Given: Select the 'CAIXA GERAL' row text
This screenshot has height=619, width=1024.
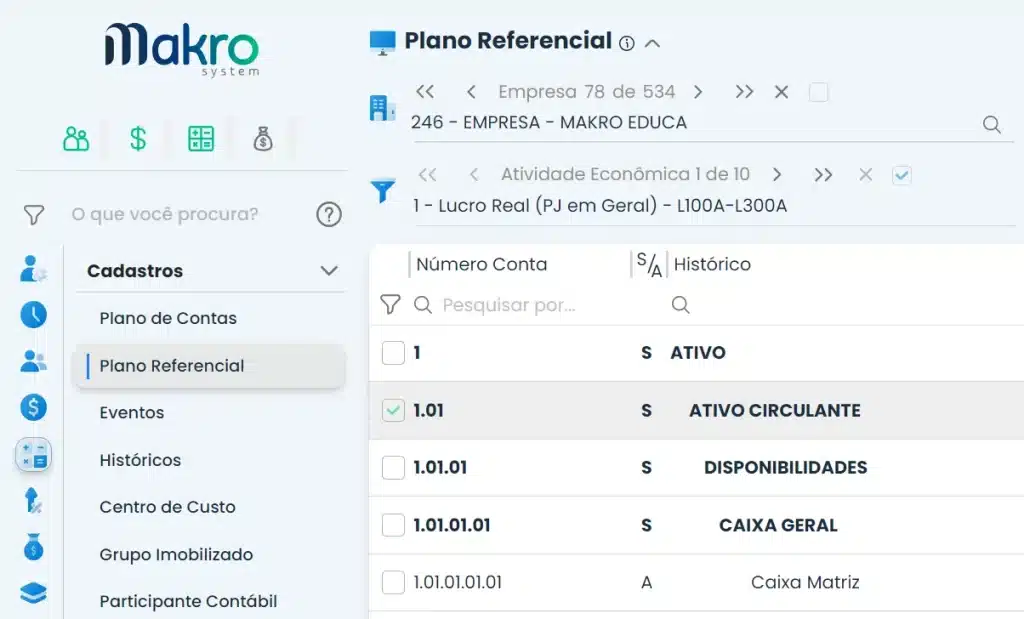Looking at the screenshot, I should 778,525.
